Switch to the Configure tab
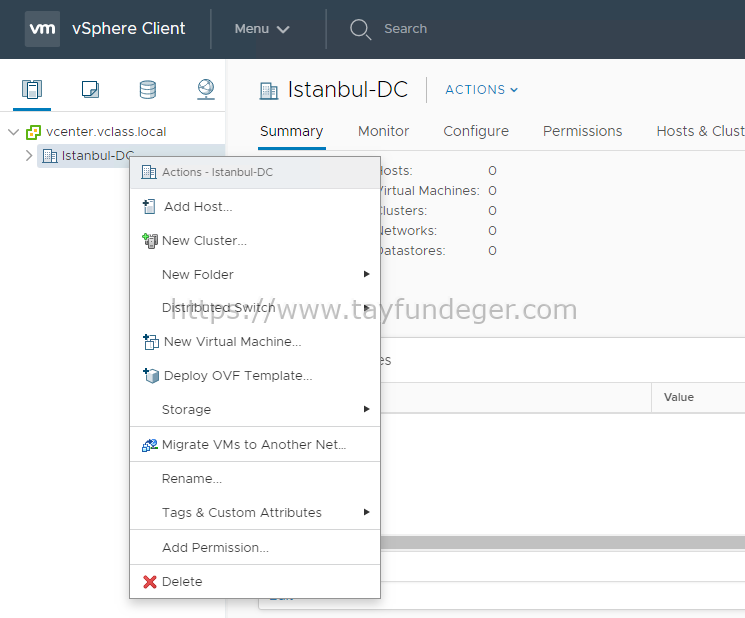The width and height of the screenshot is (745, 618). click(x=476, y=131)
